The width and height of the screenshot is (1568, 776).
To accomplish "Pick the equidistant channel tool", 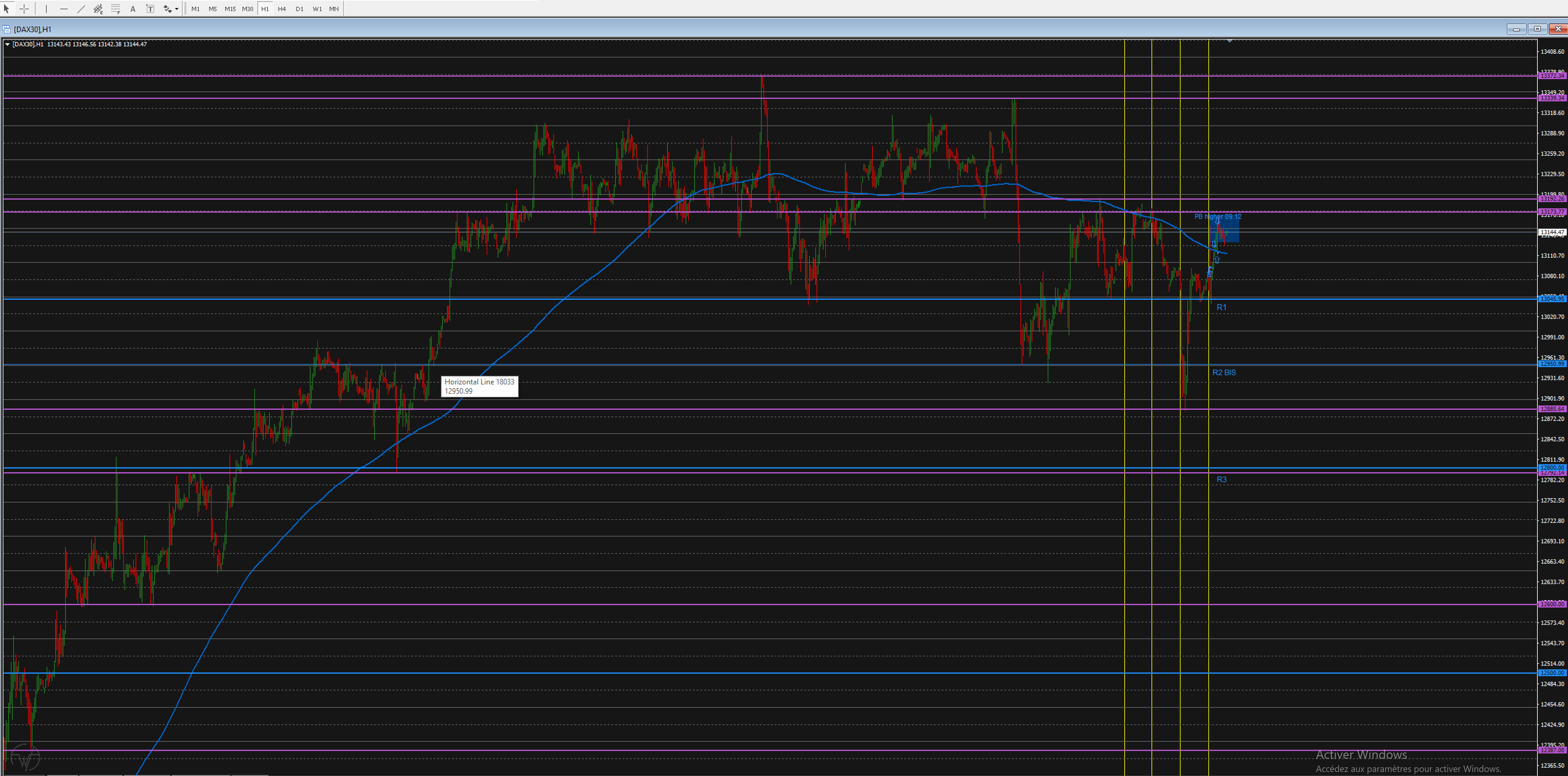I will pyautogui.click(x=98, y=9).
